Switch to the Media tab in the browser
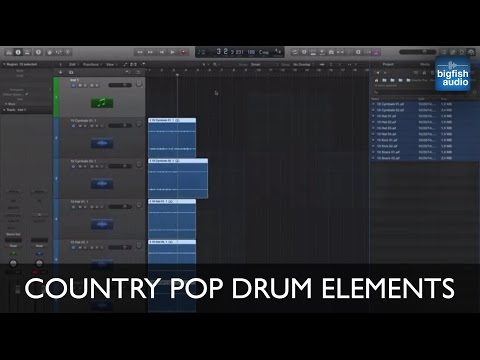 click(425, 64)
